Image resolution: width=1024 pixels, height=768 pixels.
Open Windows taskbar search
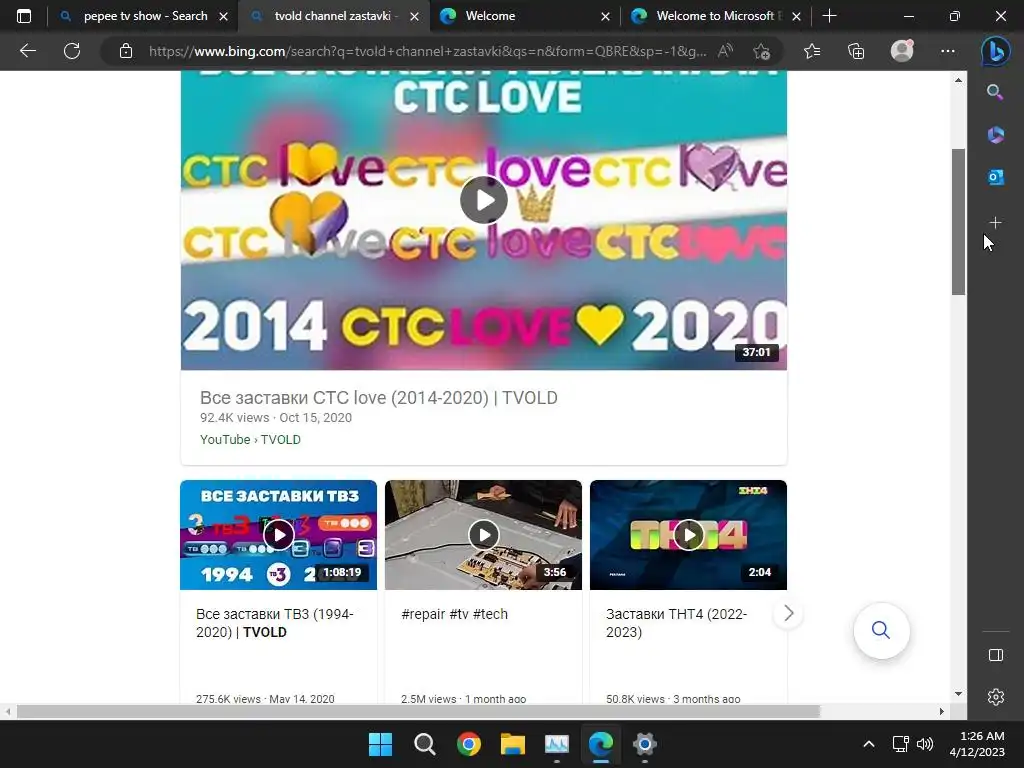point(424,744)
